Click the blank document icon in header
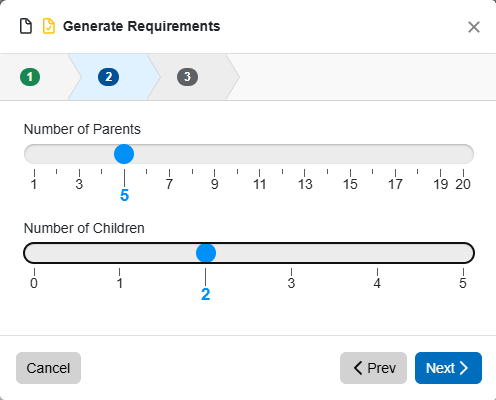 point(26,26)
